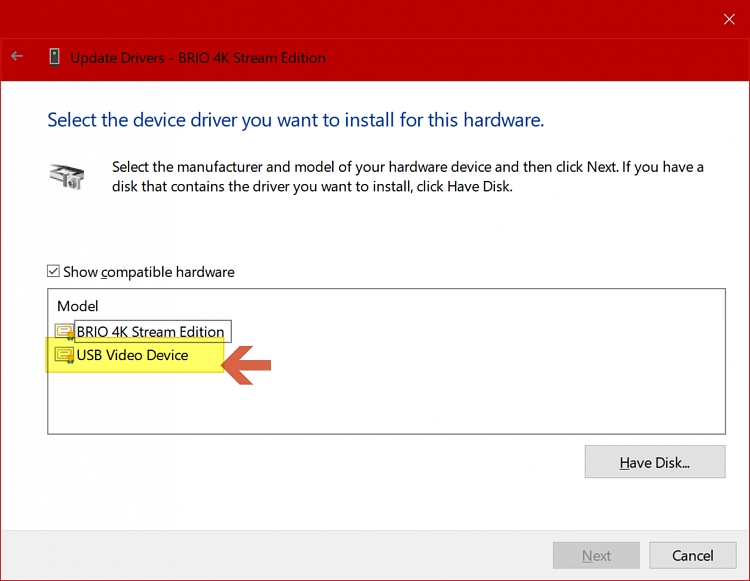Screen dimensions: 750x581
Task: Click the hardware disk icon beside instructions
Action: 67,177
